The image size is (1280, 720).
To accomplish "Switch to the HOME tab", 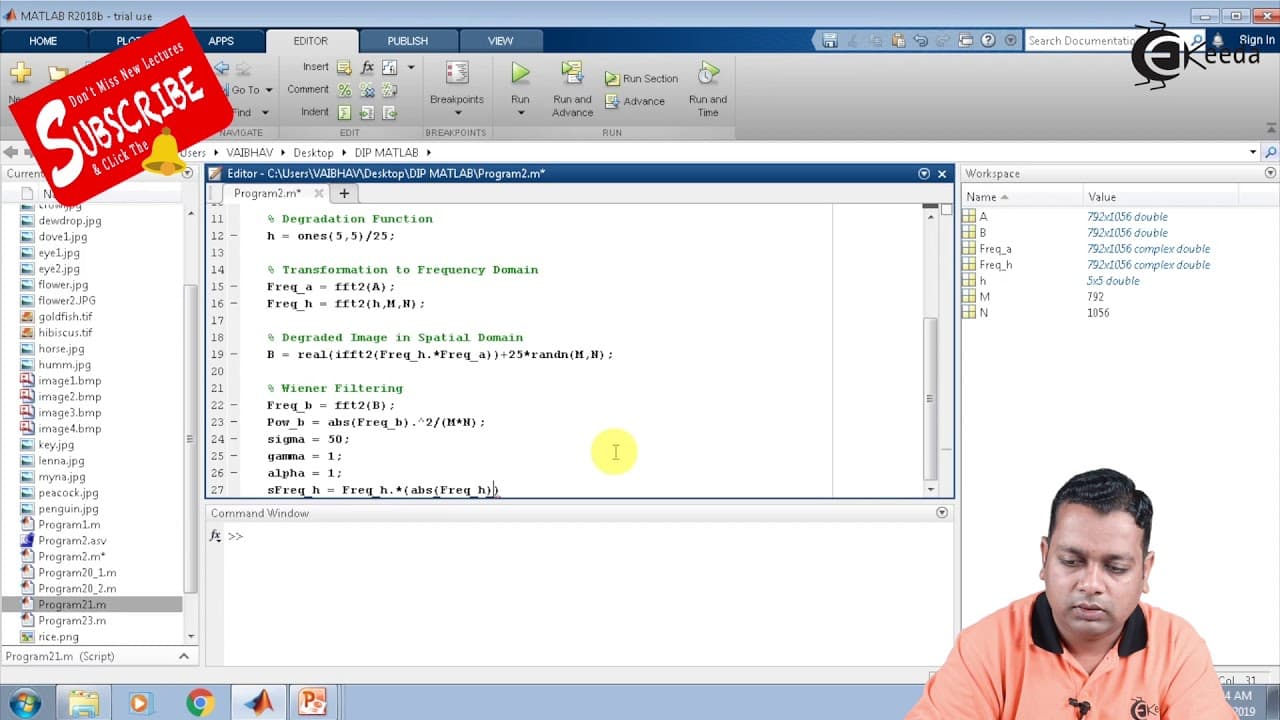I will [43, 41].
